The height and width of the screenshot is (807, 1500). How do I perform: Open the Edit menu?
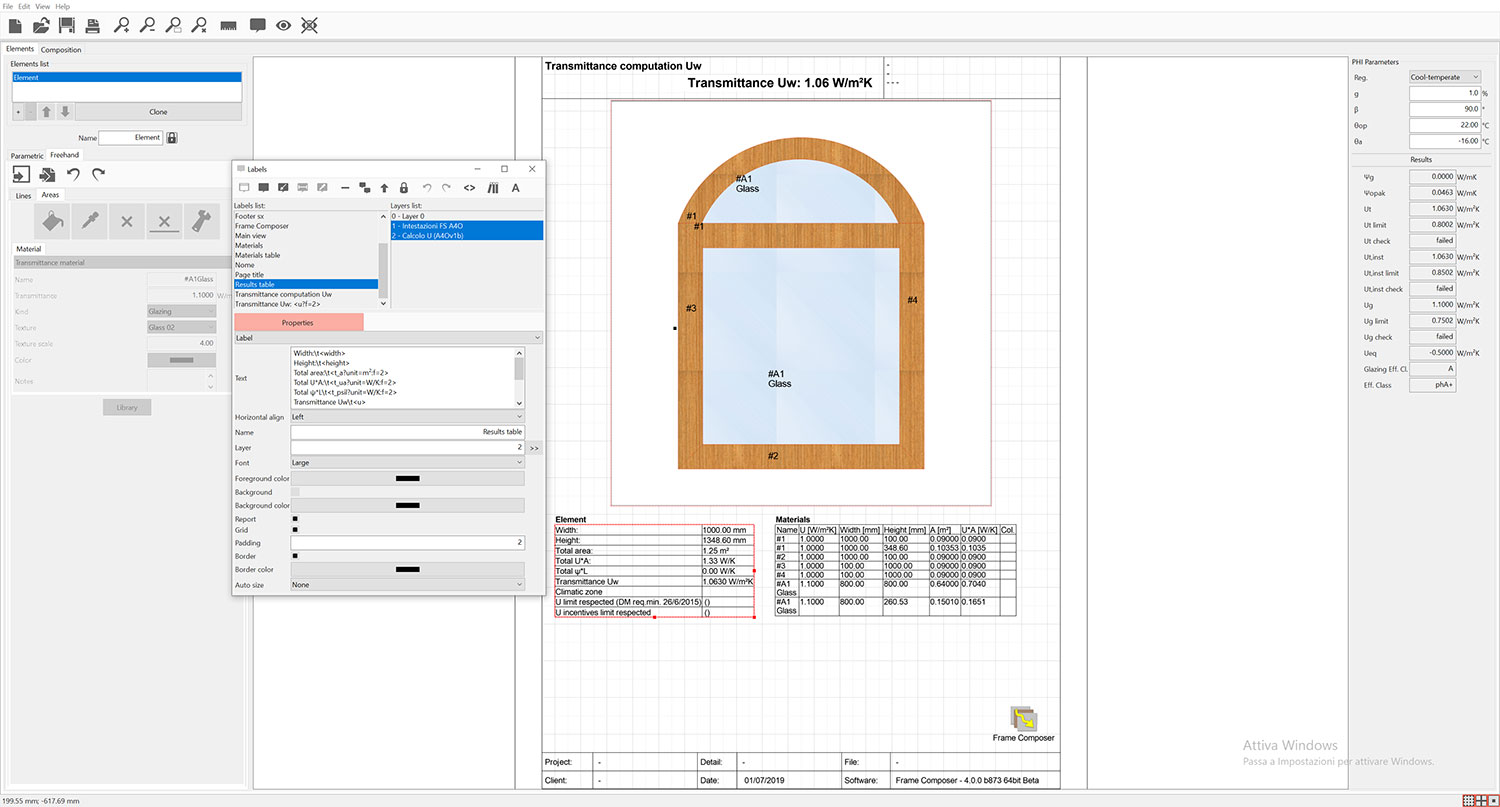[23, 6]
